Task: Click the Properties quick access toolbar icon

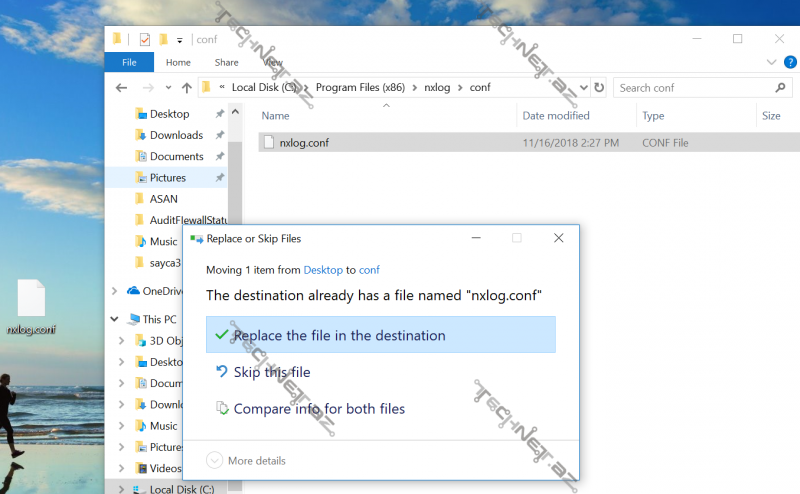Action: [x=144, y=40]
